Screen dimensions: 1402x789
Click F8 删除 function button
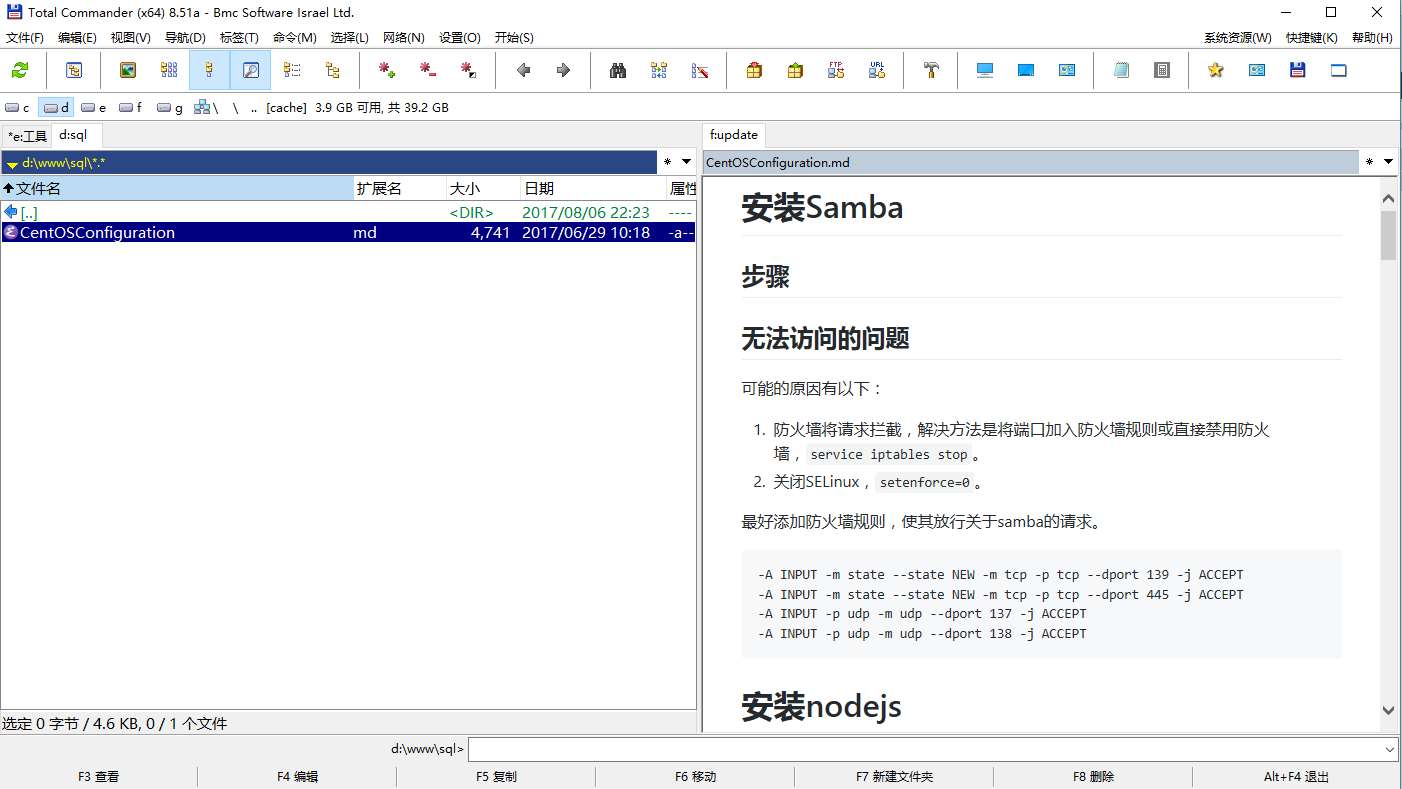pos(1093,777)
